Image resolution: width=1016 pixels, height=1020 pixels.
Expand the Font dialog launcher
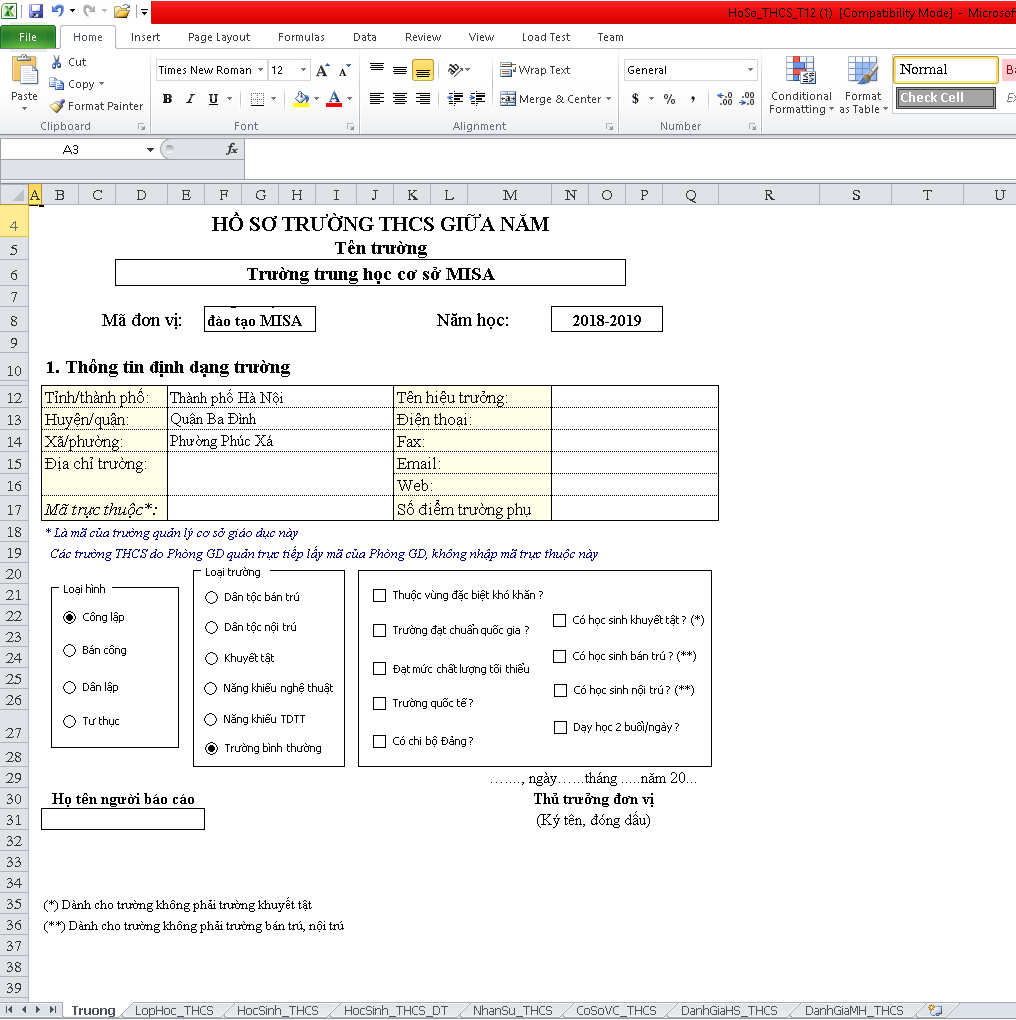pos(350,127)
